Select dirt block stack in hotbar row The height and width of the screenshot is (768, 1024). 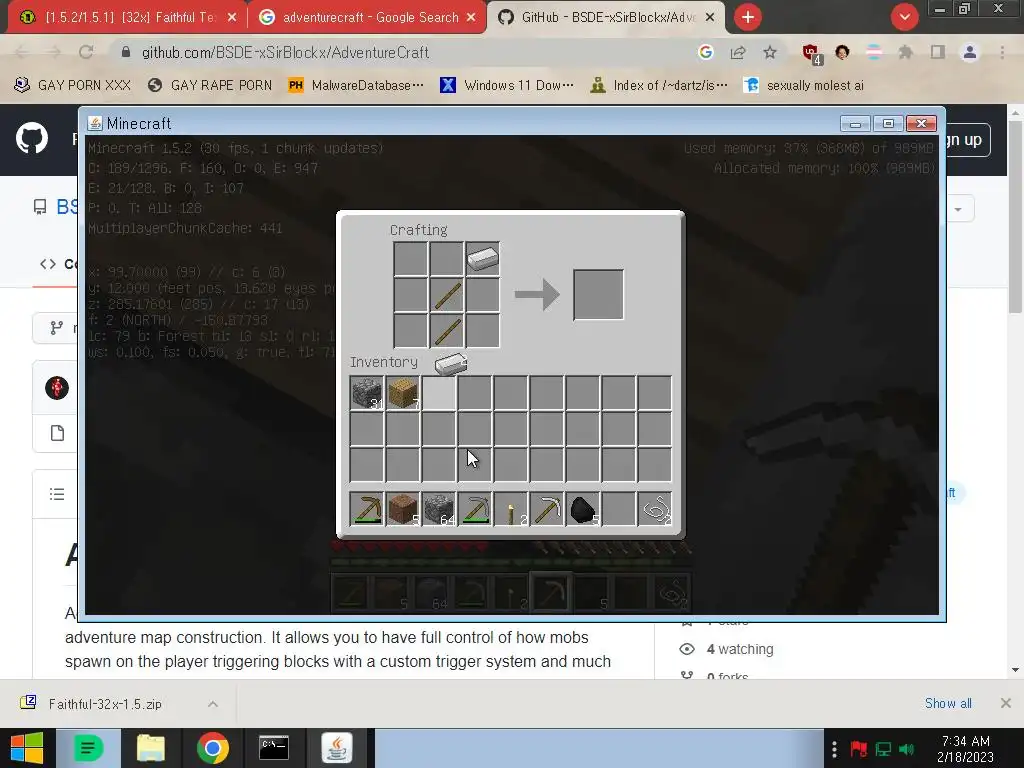[402, 509]
